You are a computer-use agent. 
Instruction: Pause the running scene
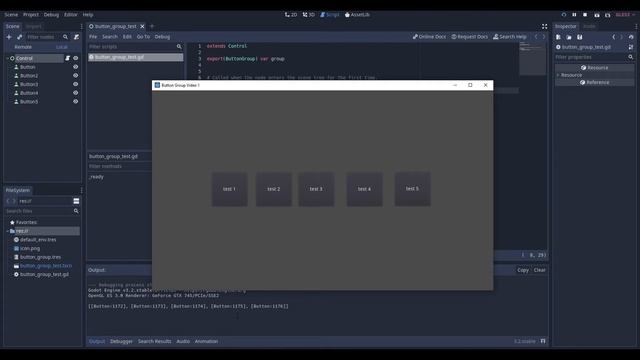point(574,15)
